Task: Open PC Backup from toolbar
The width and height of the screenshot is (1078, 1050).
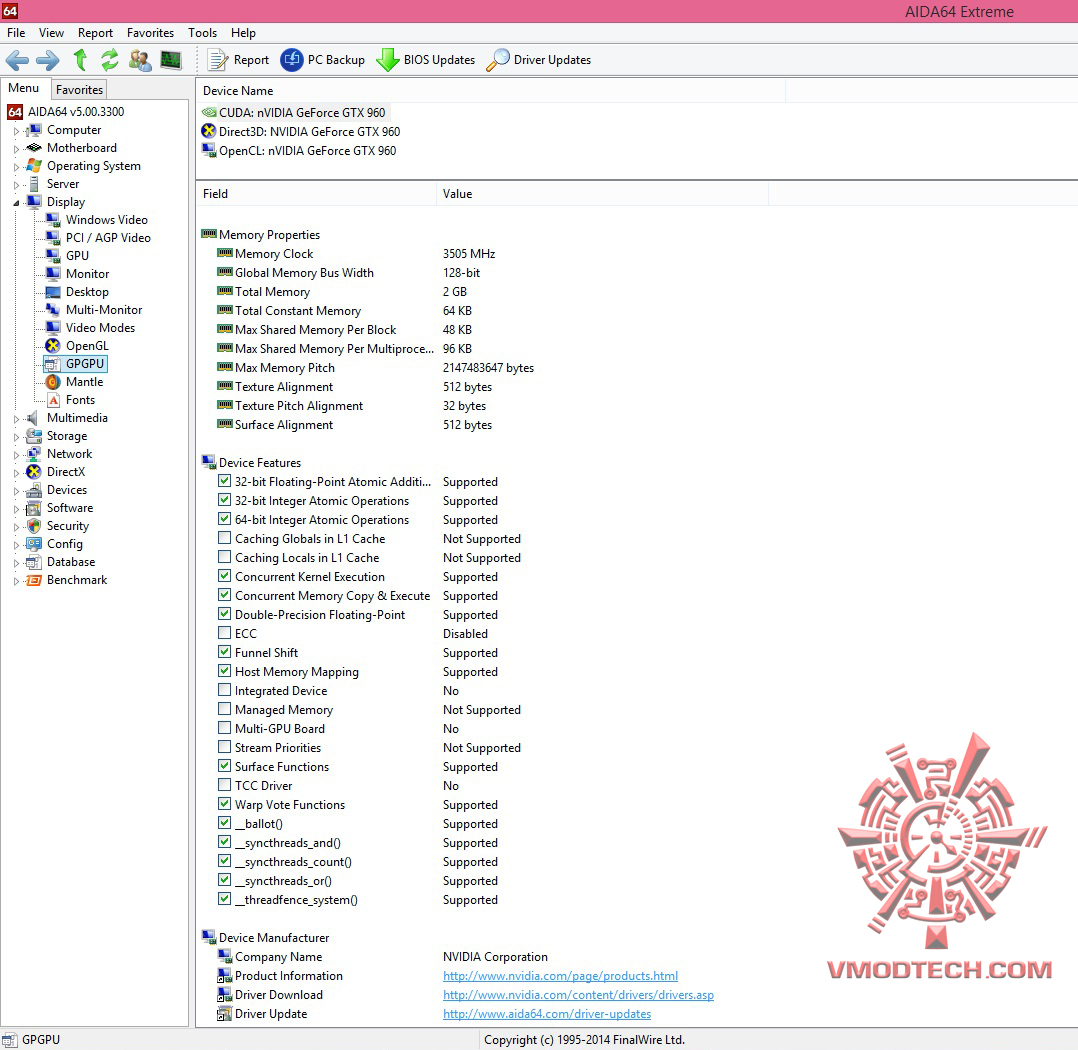Action: (323, 61)
